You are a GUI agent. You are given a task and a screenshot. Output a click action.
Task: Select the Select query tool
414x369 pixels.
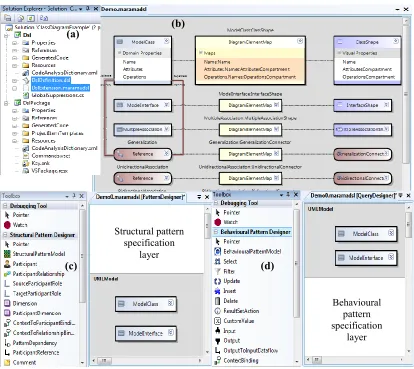coord(226,261)
